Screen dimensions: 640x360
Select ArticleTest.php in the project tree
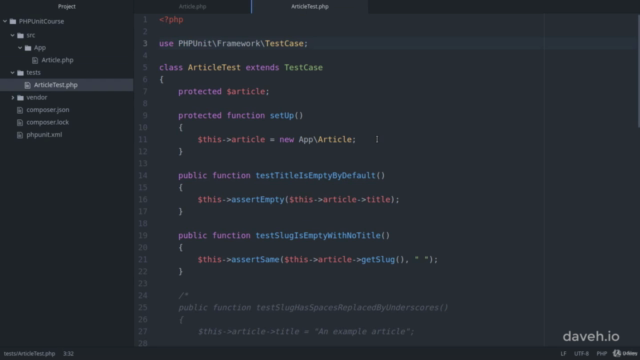[x=56, y=85]
